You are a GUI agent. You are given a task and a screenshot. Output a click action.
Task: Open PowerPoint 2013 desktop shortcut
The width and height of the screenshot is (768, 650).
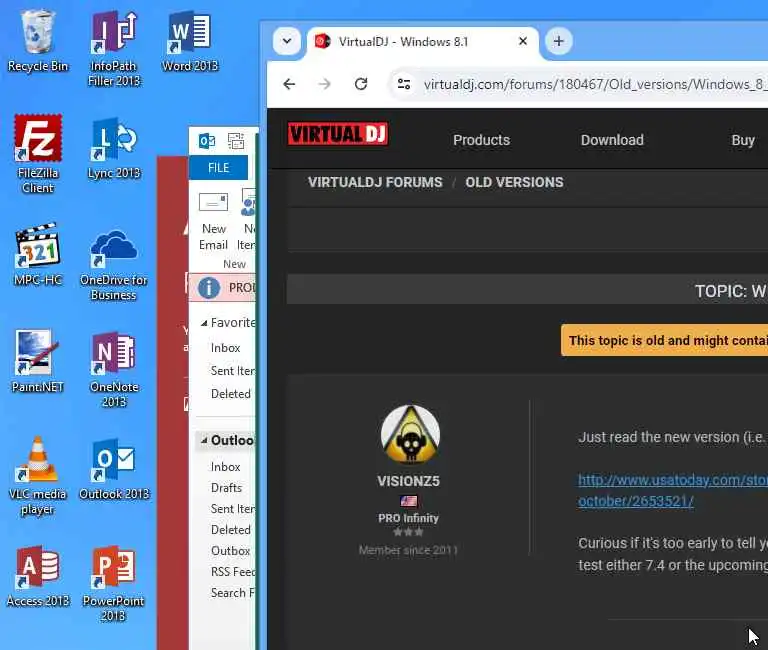coord(114,583)
